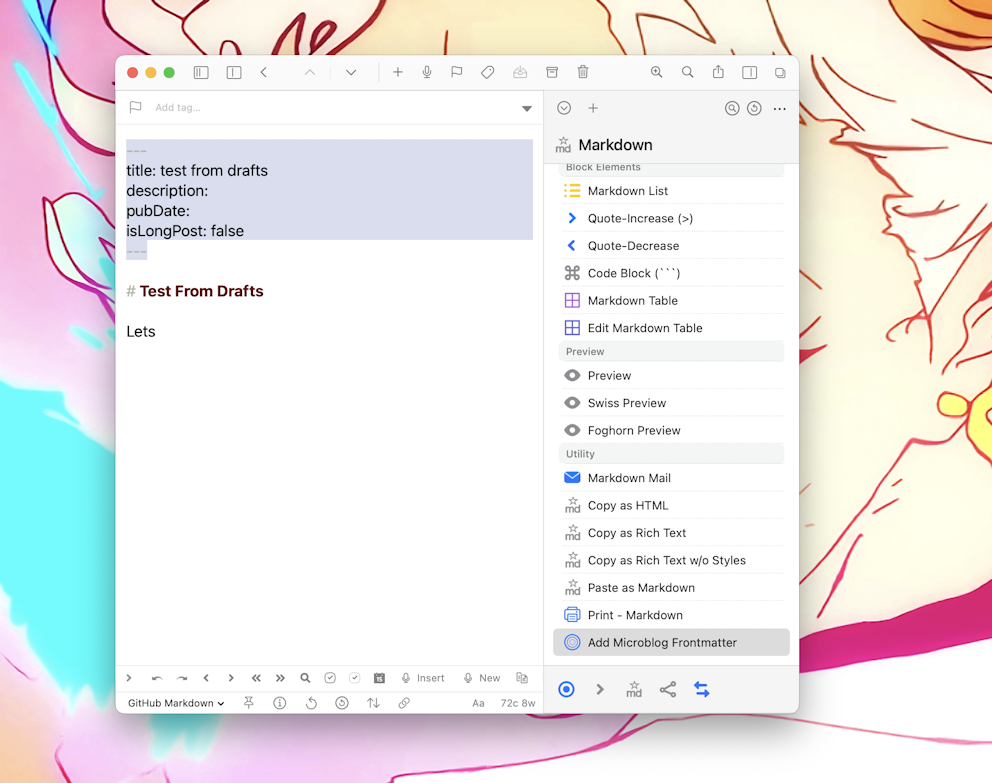The height and width of the screenshot is (783, 992).
Task: Click the search magnifier in top toolbar
Action: coord(687,72)
